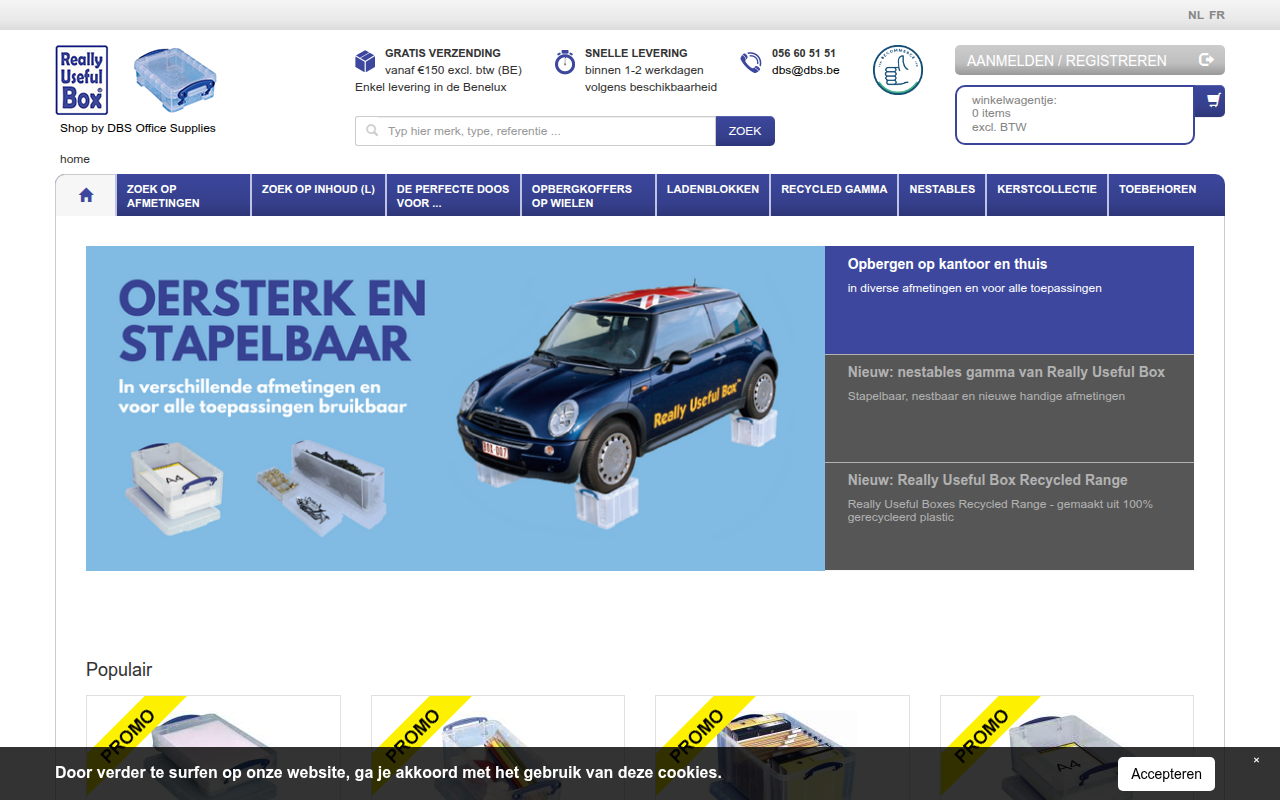Open the Toebehoren menu
Viewport: 1280px width, 800px height.
(x=1166, y=195)
